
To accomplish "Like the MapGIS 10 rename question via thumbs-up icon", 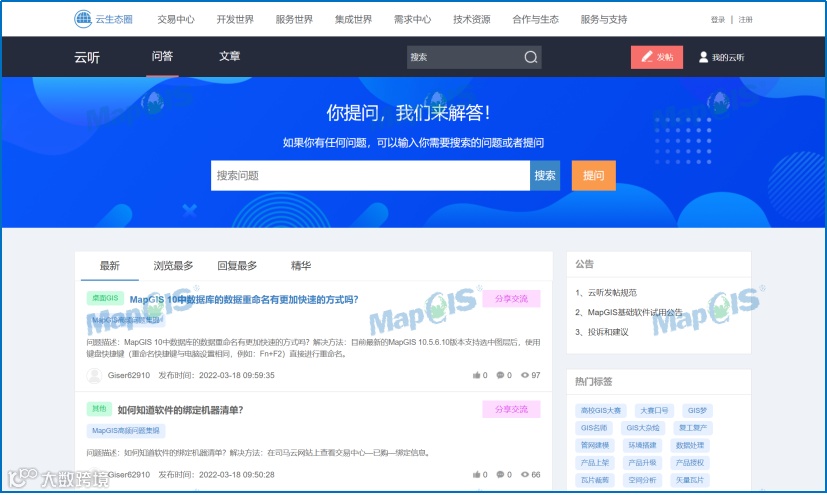I will click(477, 375).
